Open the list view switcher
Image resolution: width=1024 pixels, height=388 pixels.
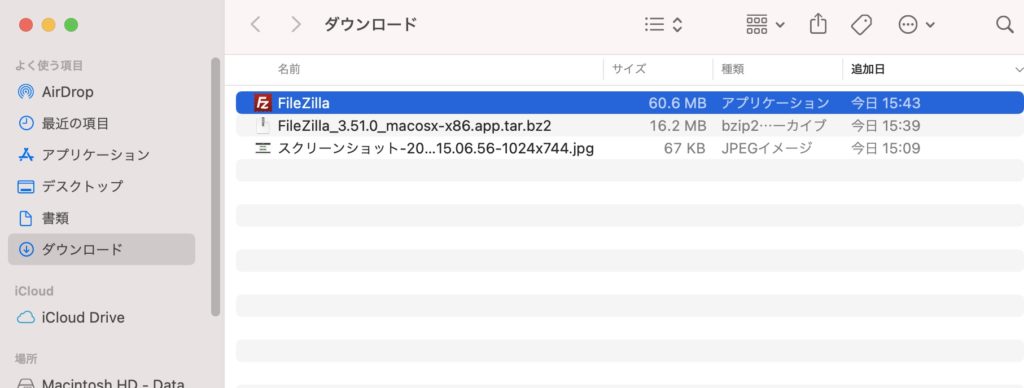[x=663, y=25]
